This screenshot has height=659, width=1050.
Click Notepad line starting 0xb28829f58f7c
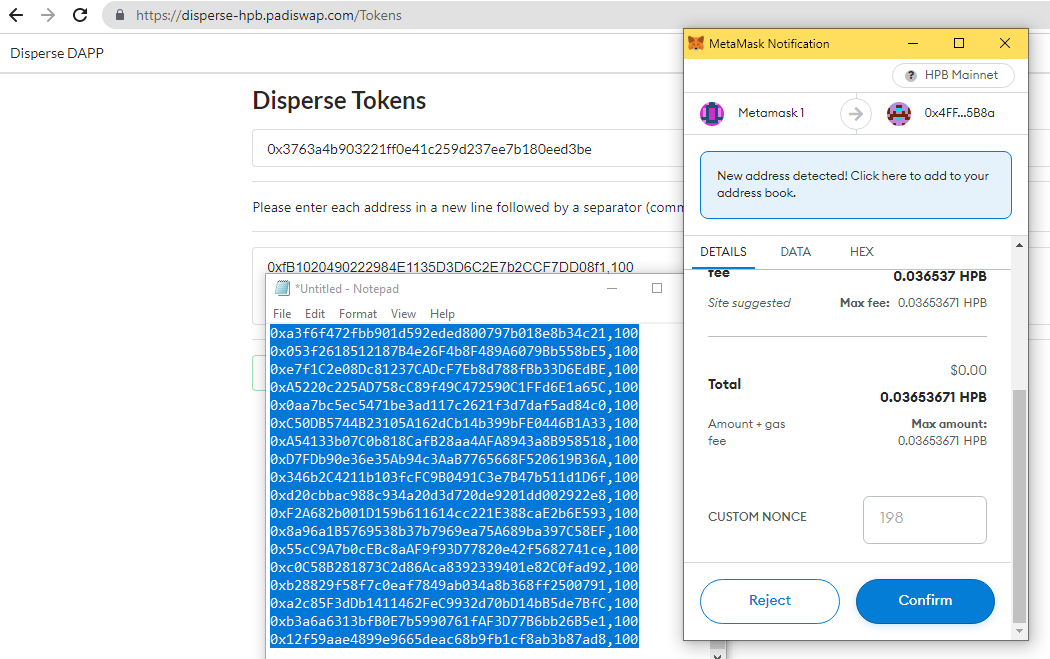(x=455, y=585)
